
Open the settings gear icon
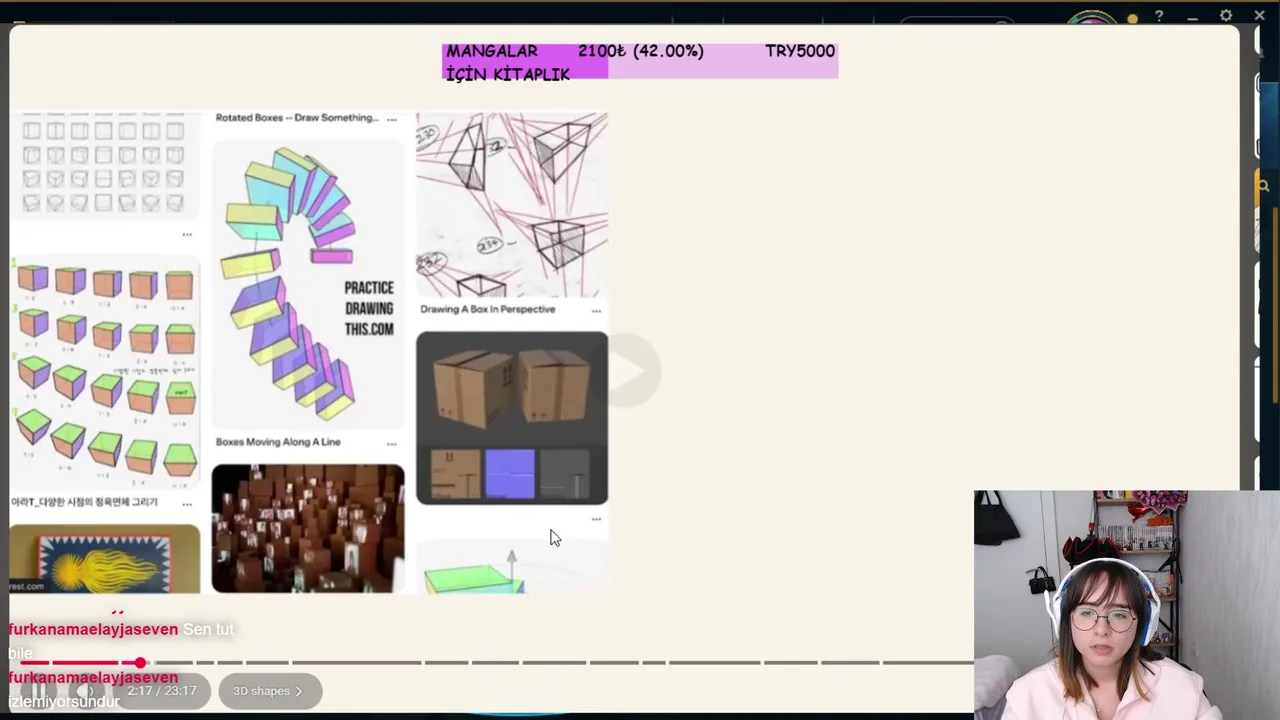(1226, 16)
